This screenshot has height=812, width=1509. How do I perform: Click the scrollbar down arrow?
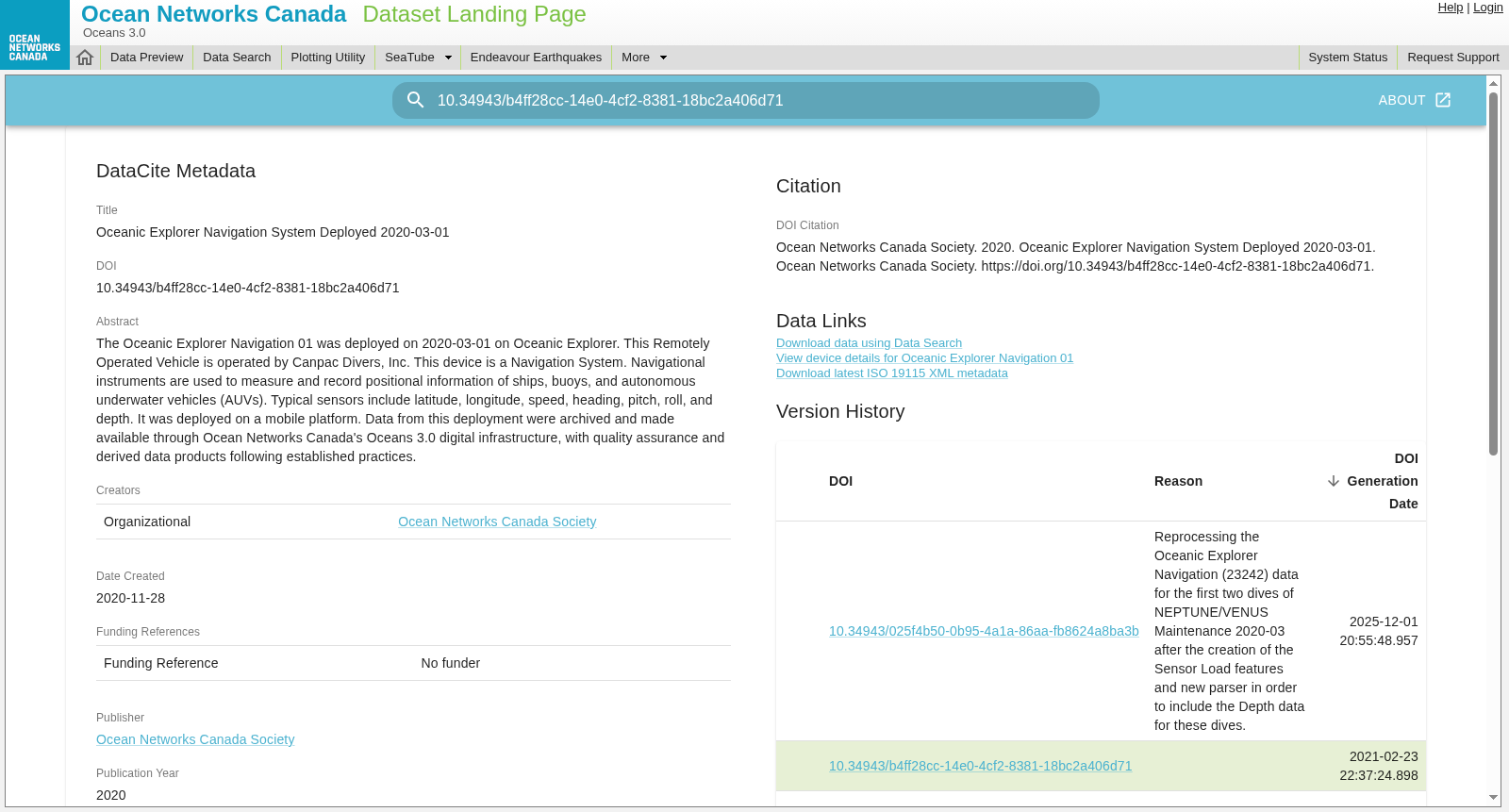[x=1493, y=798]
